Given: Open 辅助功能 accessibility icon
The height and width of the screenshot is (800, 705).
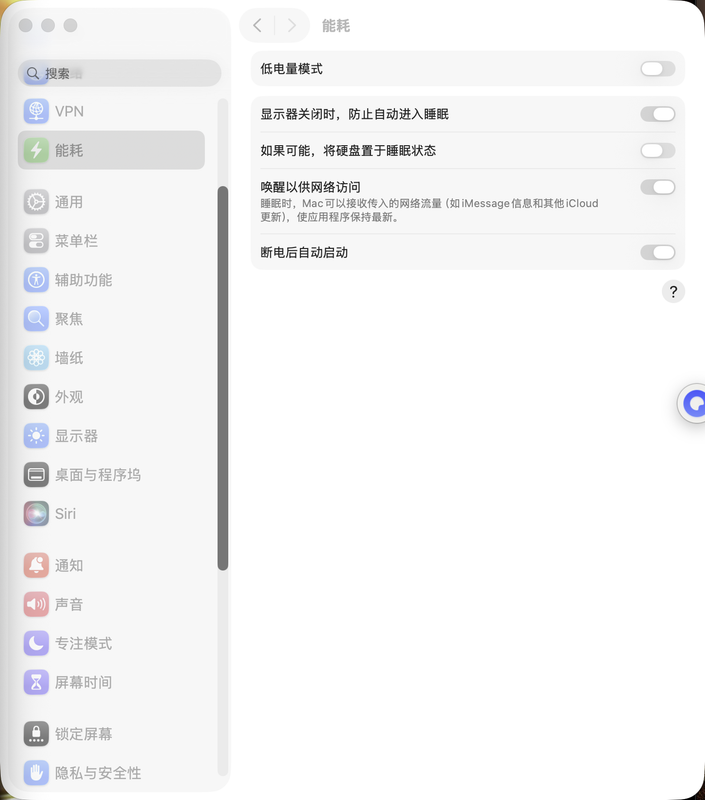Looking at the screenshot, I should coord(36,280).
